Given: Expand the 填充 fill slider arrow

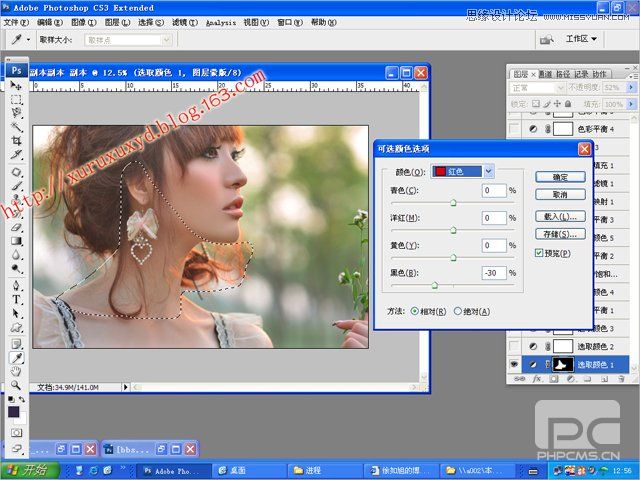Looking at the screenshot, I should click(x=631, y=104).
